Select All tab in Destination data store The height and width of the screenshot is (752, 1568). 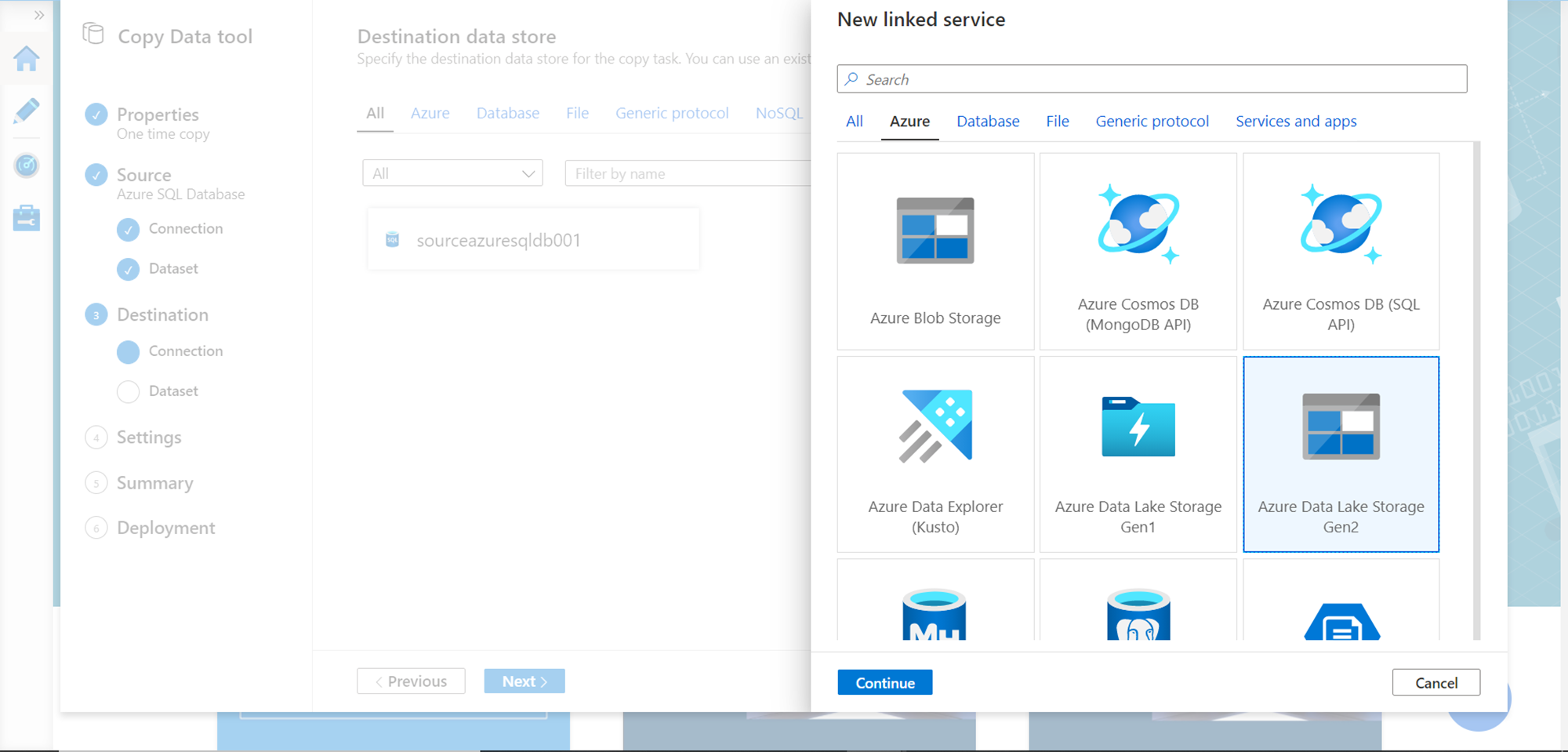tap(376, 113)
